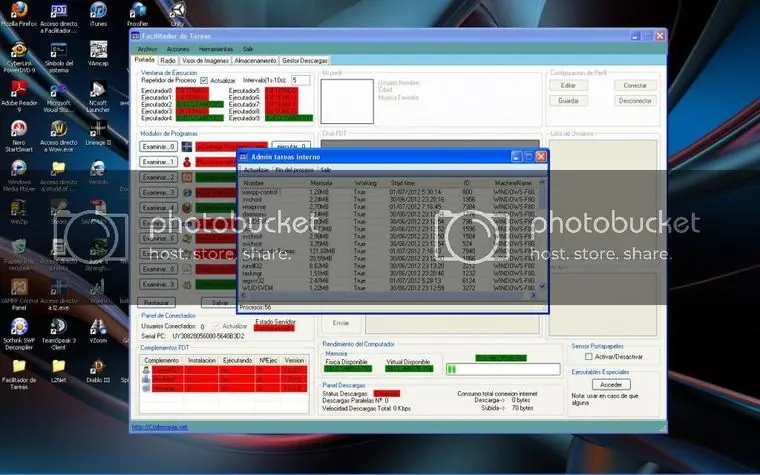Open the Archivo menu
Viewport: 760px width, 475px height.
(147, 49)
